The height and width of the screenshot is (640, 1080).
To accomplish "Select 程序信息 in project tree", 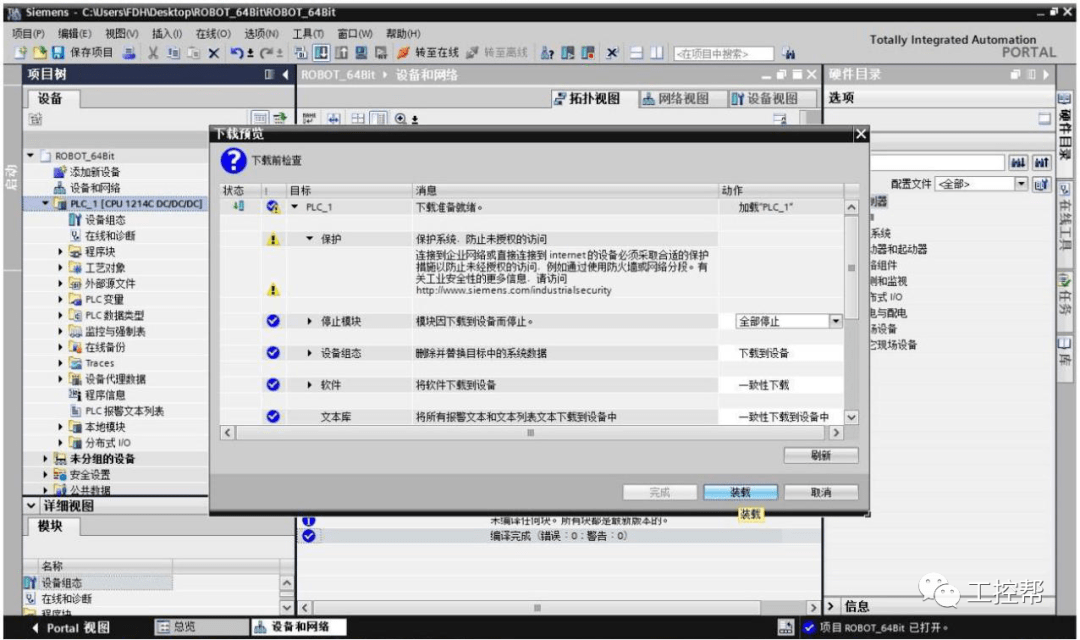I will [105, 395].
